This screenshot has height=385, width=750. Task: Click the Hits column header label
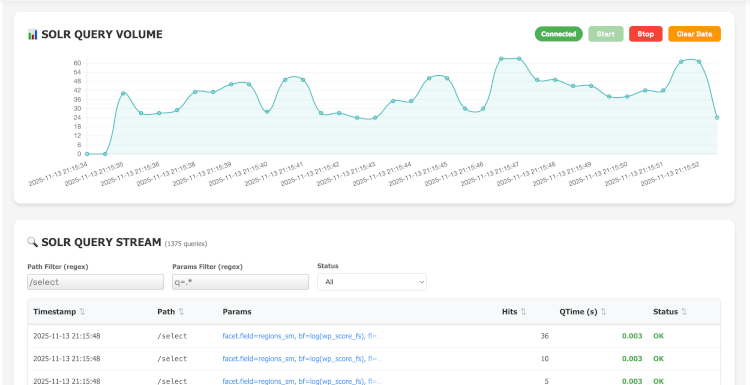509,312
